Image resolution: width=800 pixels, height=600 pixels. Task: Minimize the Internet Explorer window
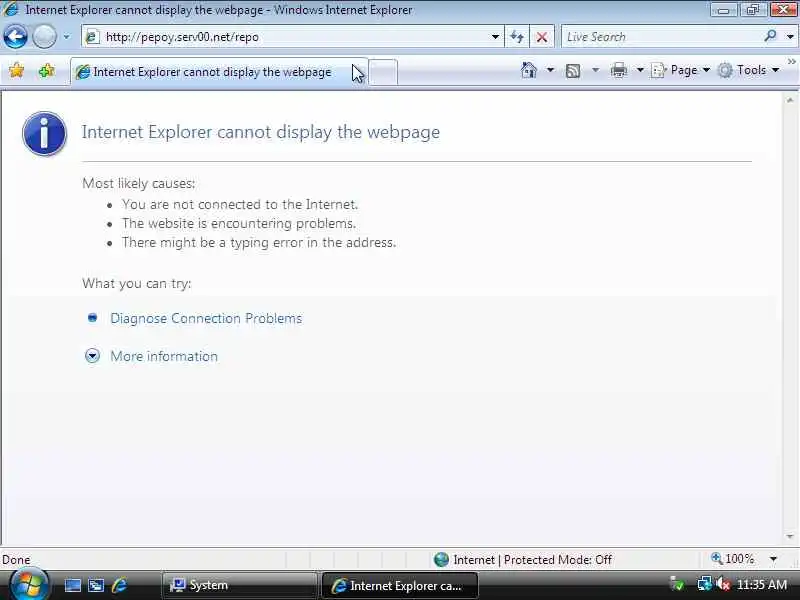pyautogui.click(x=723, y=9)
